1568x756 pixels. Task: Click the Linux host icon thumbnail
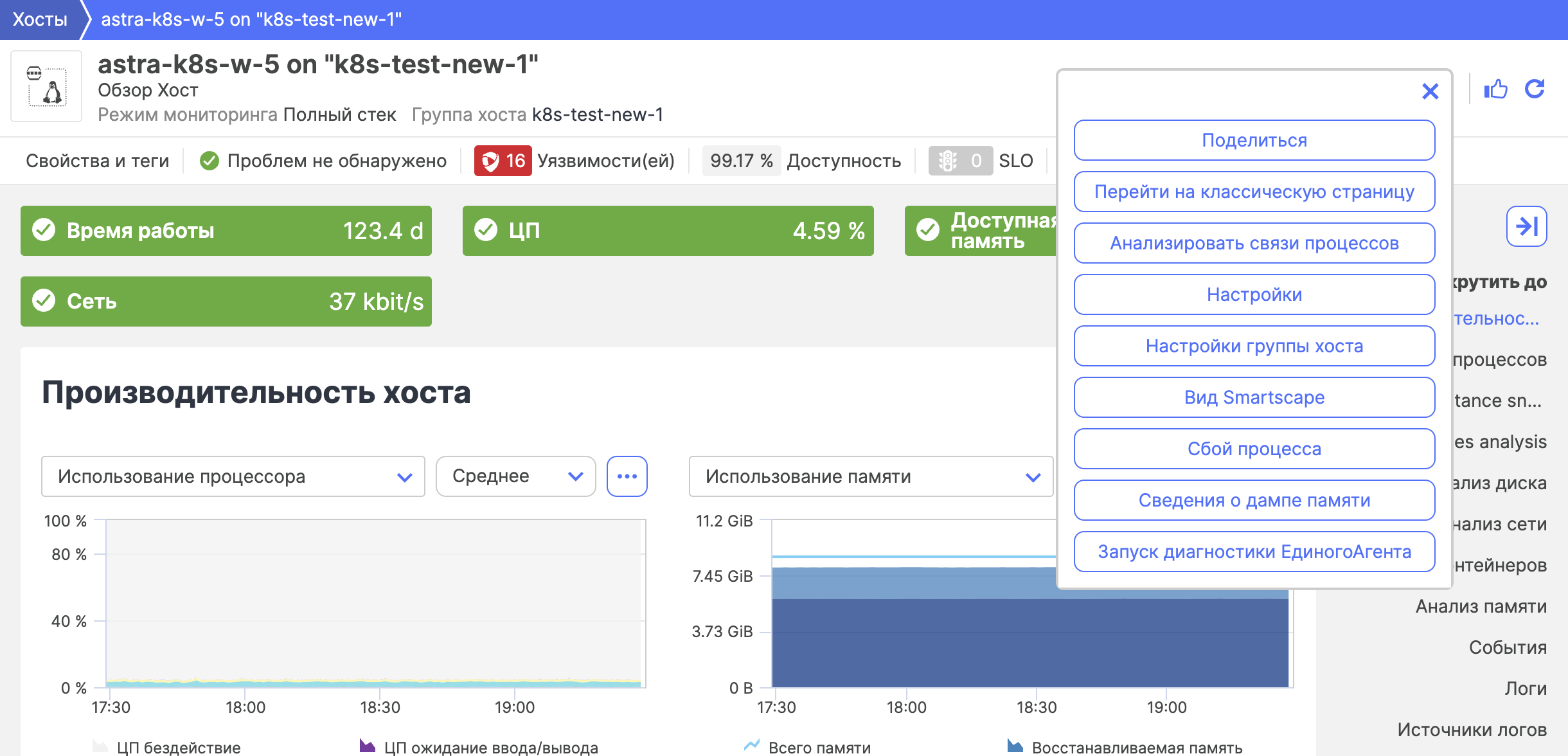click(46, 86)
